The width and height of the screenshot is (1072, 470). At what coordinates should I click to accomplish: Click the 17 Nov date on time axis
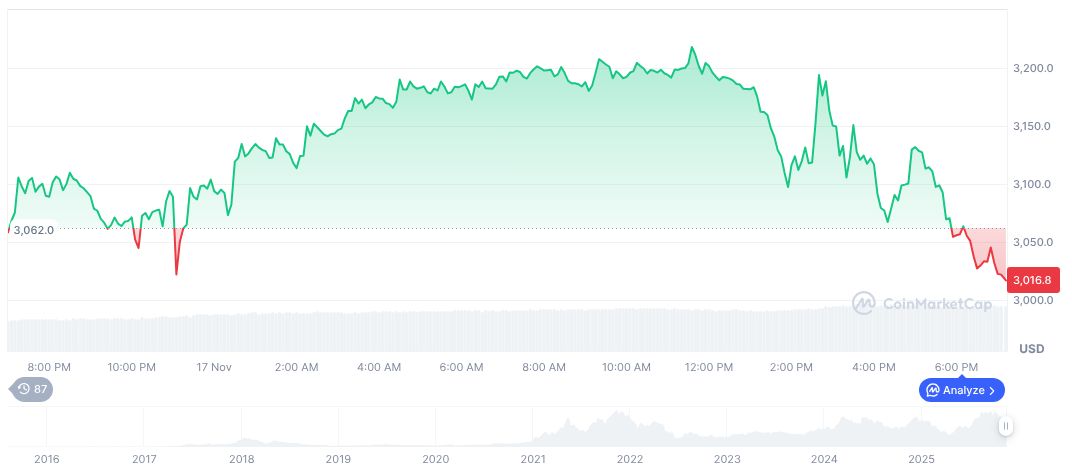[213, 367]
